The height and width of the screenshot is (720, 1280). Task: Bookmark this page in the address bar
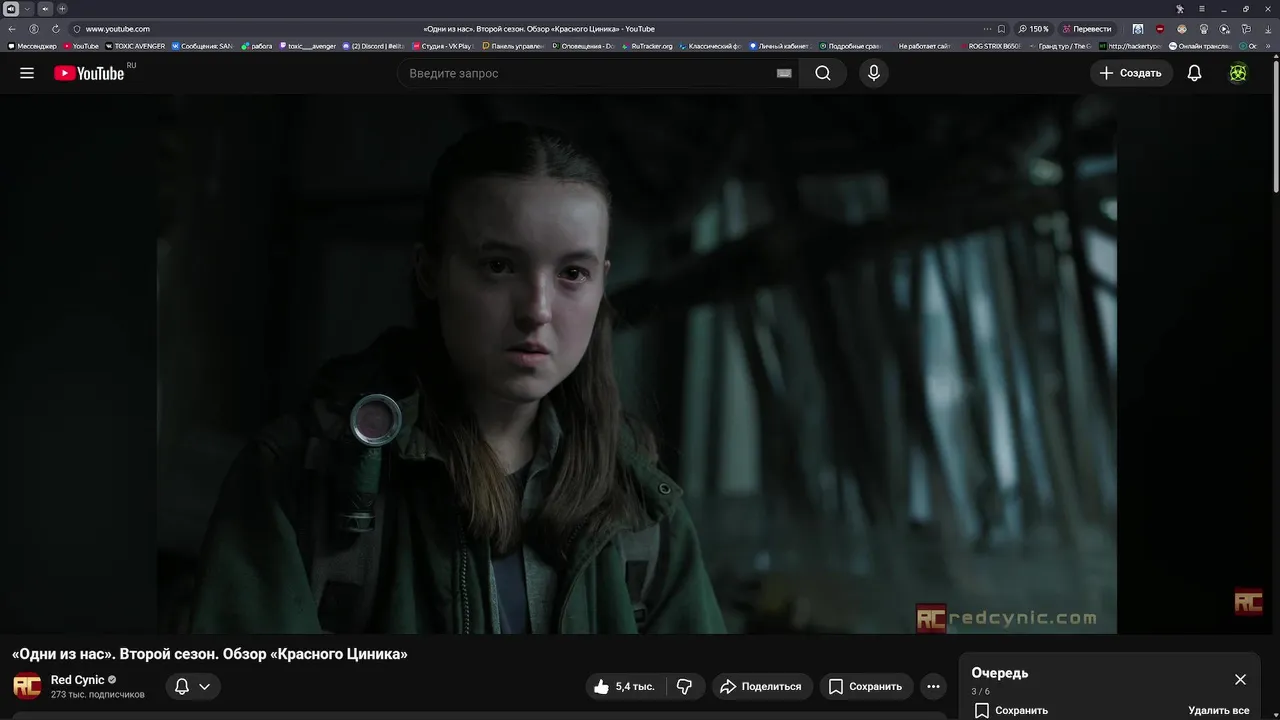point(1001,29)
